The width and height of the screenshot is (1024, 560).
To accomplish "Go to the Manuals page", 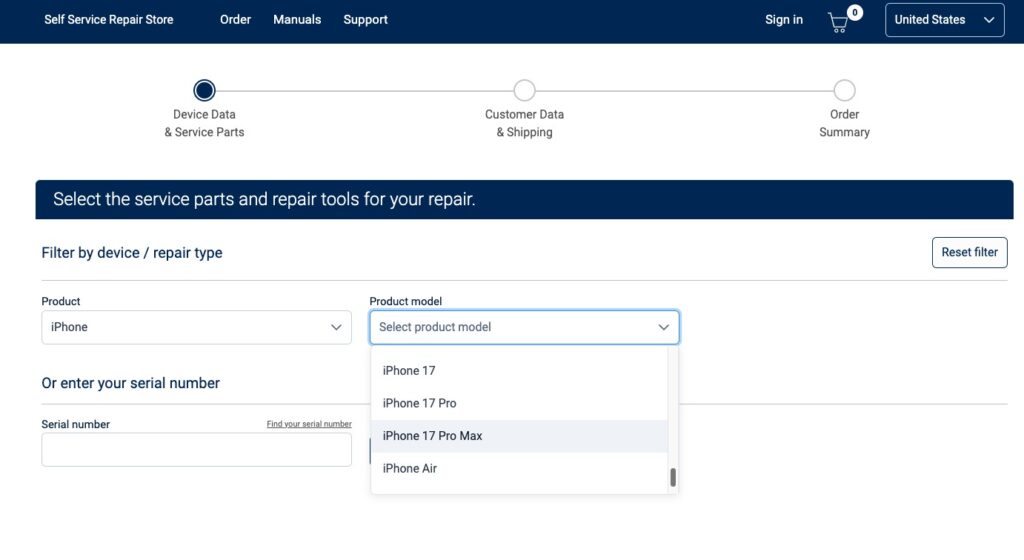I will click(297, 20).
